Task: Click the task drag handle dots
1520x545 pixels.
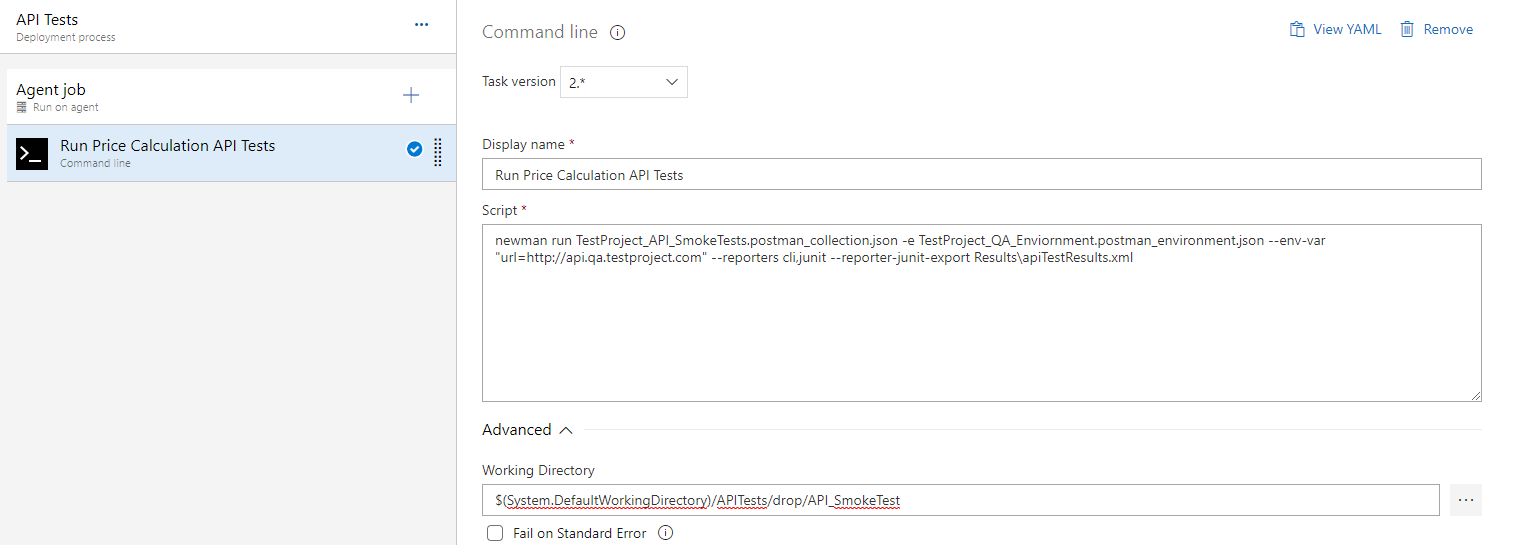Action: tap(438, 152)
